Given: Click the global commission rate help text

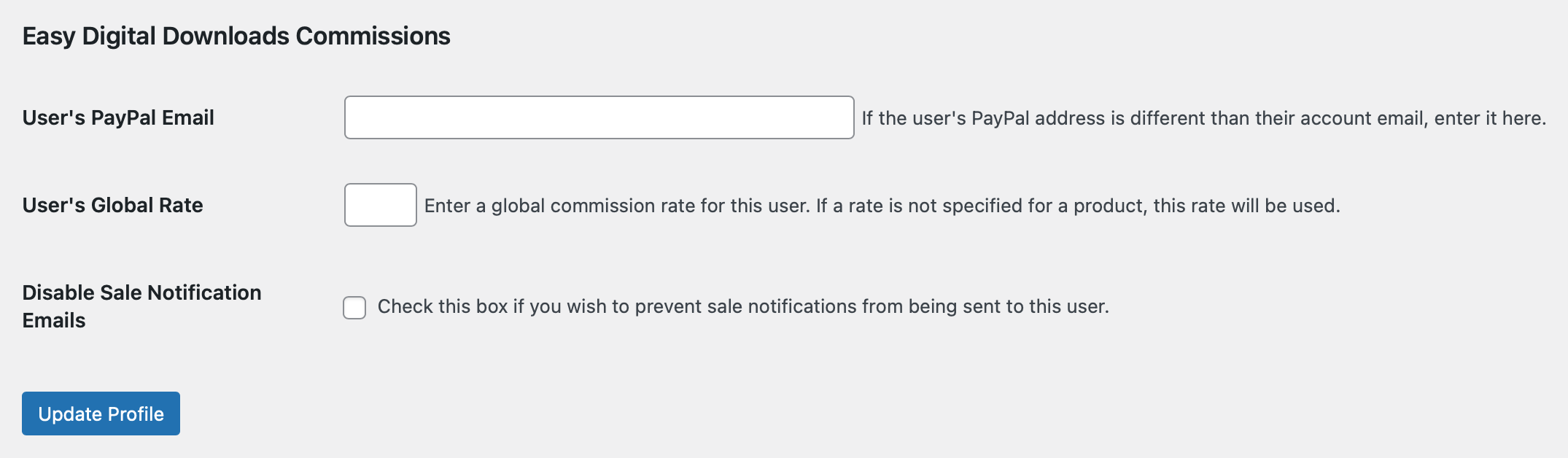Looking at the screenshot, I should 882,206.
